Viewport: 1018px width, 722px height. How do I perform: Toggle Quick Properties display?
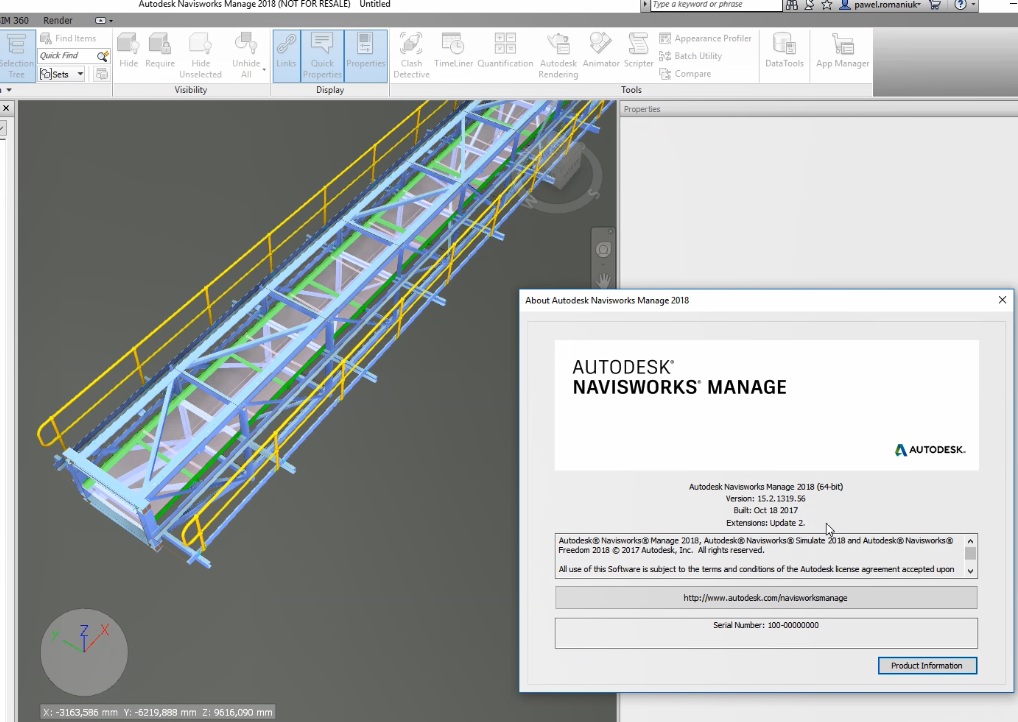coord(322,52)
